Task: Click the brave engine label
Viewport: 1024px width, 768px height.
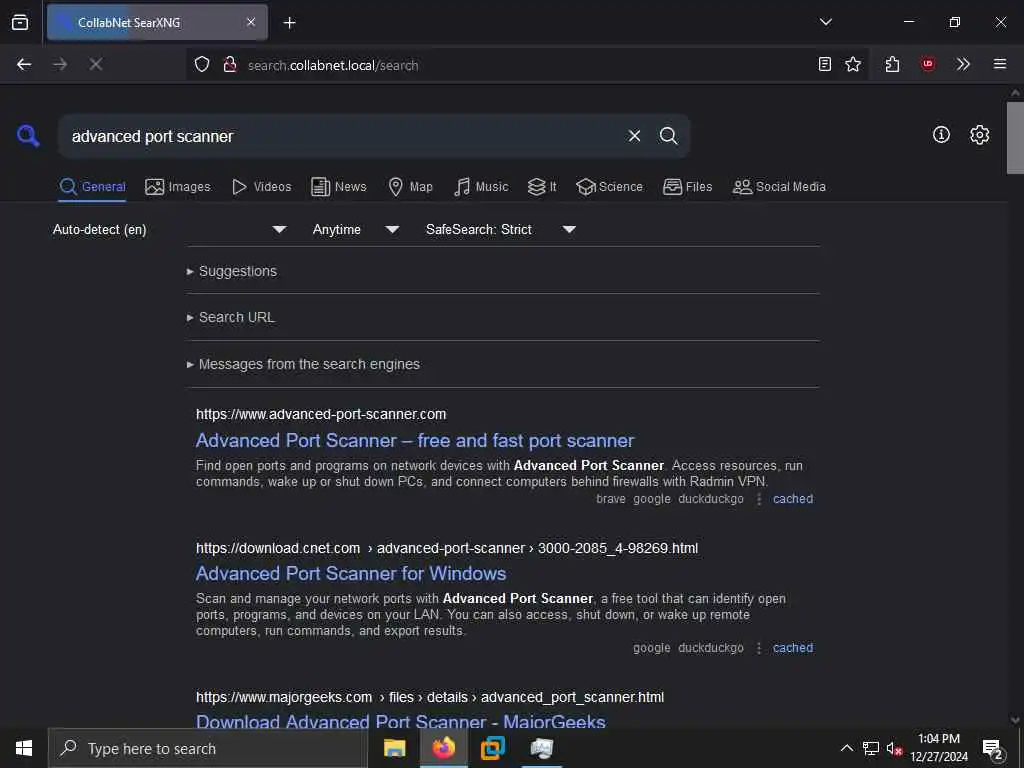Action: click(x=611, y=499)
